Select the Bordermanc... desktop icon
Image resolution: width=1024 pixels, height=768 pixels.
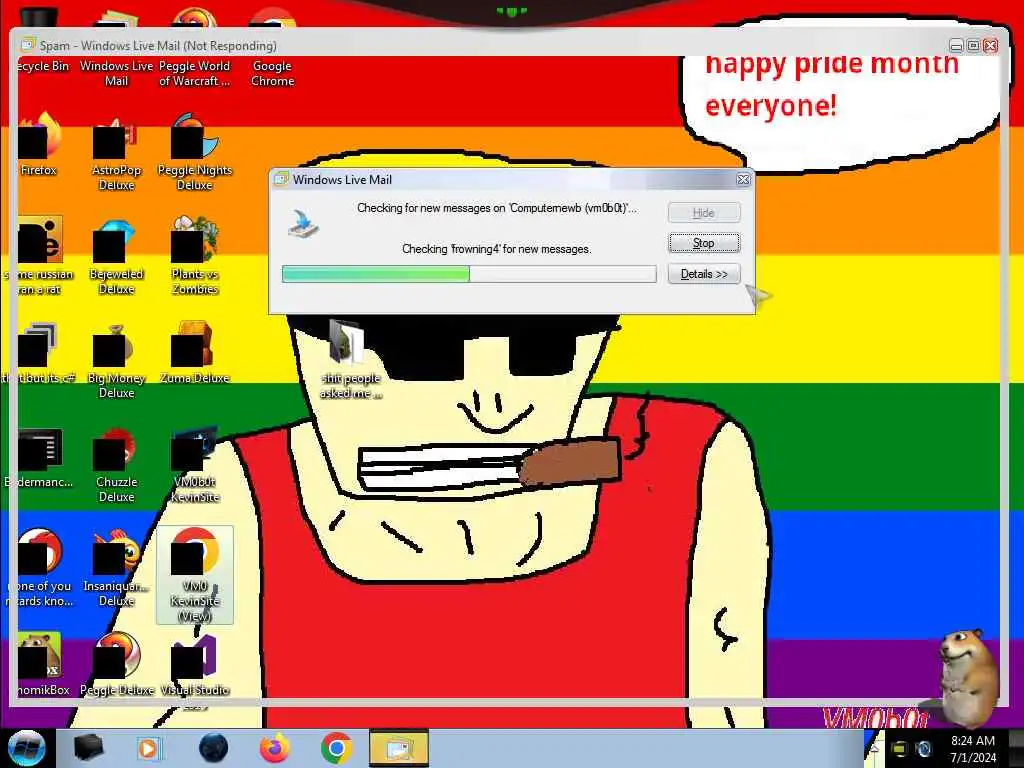coord(40,458)
